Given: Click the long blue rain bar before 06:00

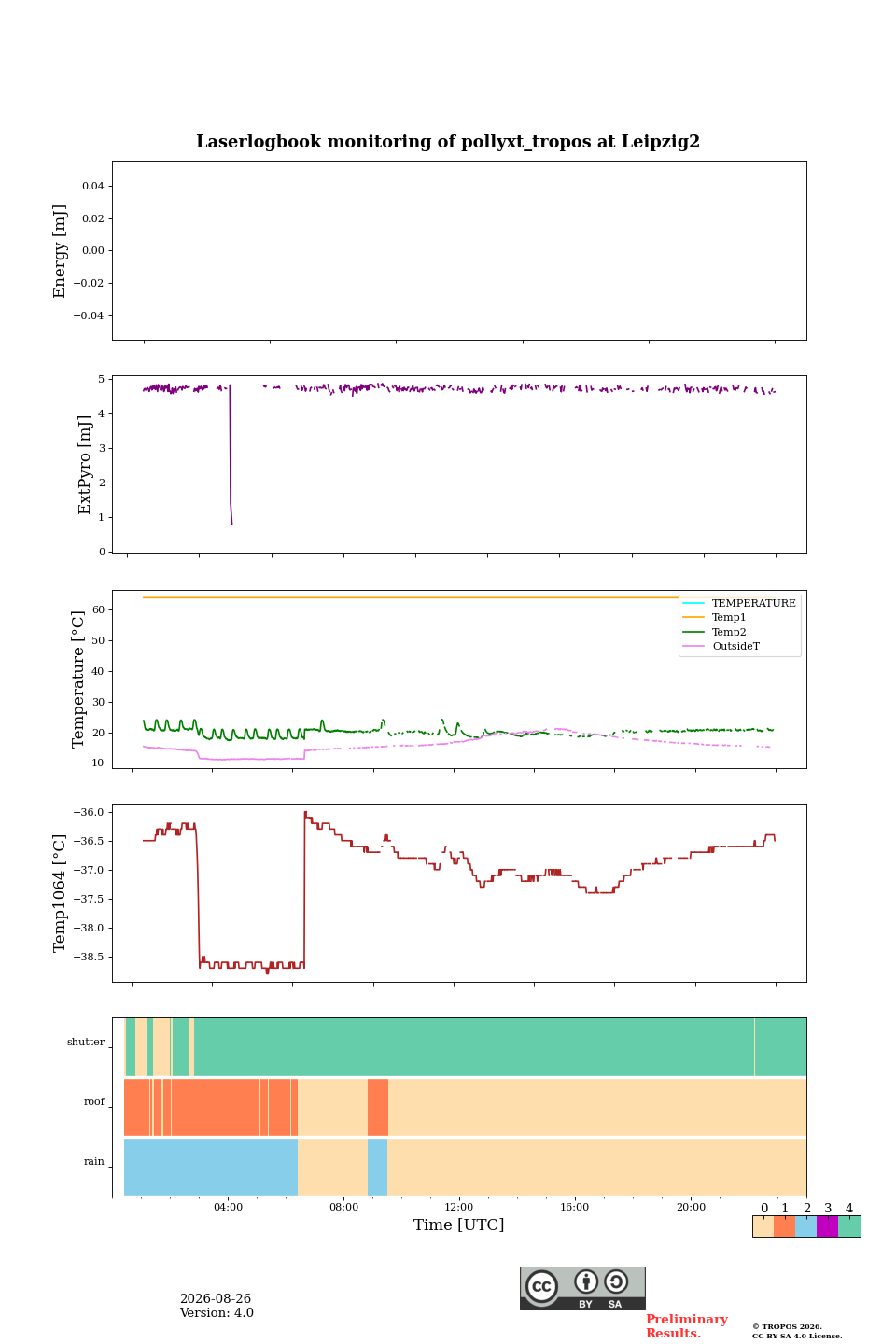Looking at the screenshot, I should pyautogui.click(x=211, y=1167).
